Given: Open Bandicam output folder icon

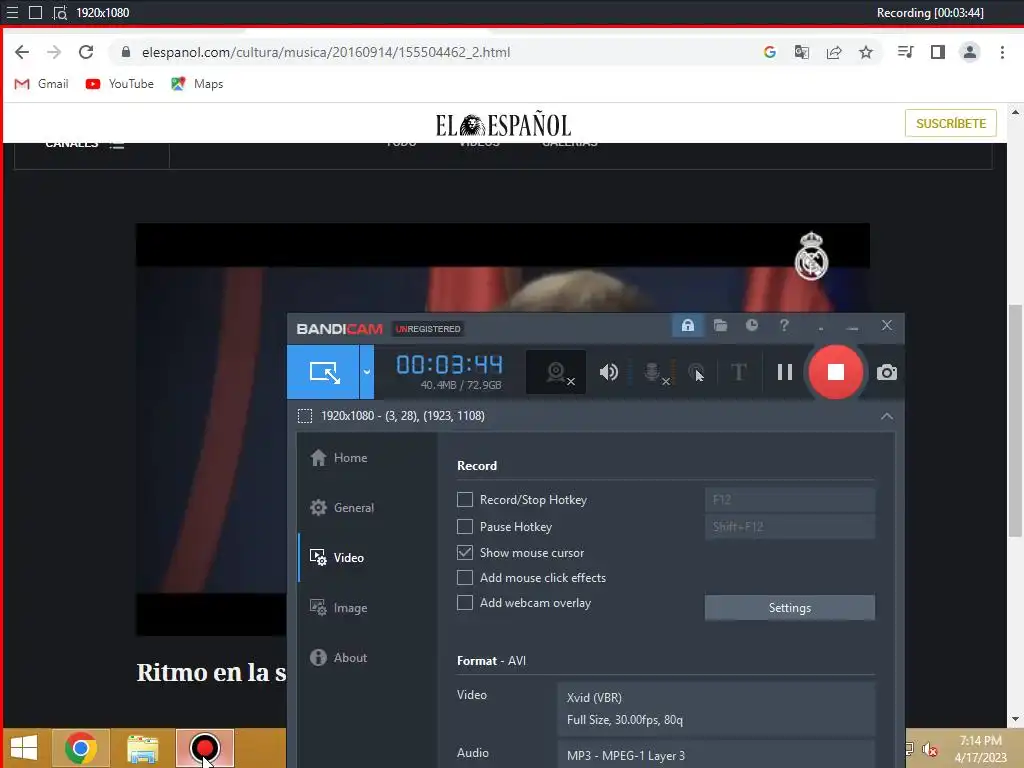Looking at the screenshot, I should [720, 325].
